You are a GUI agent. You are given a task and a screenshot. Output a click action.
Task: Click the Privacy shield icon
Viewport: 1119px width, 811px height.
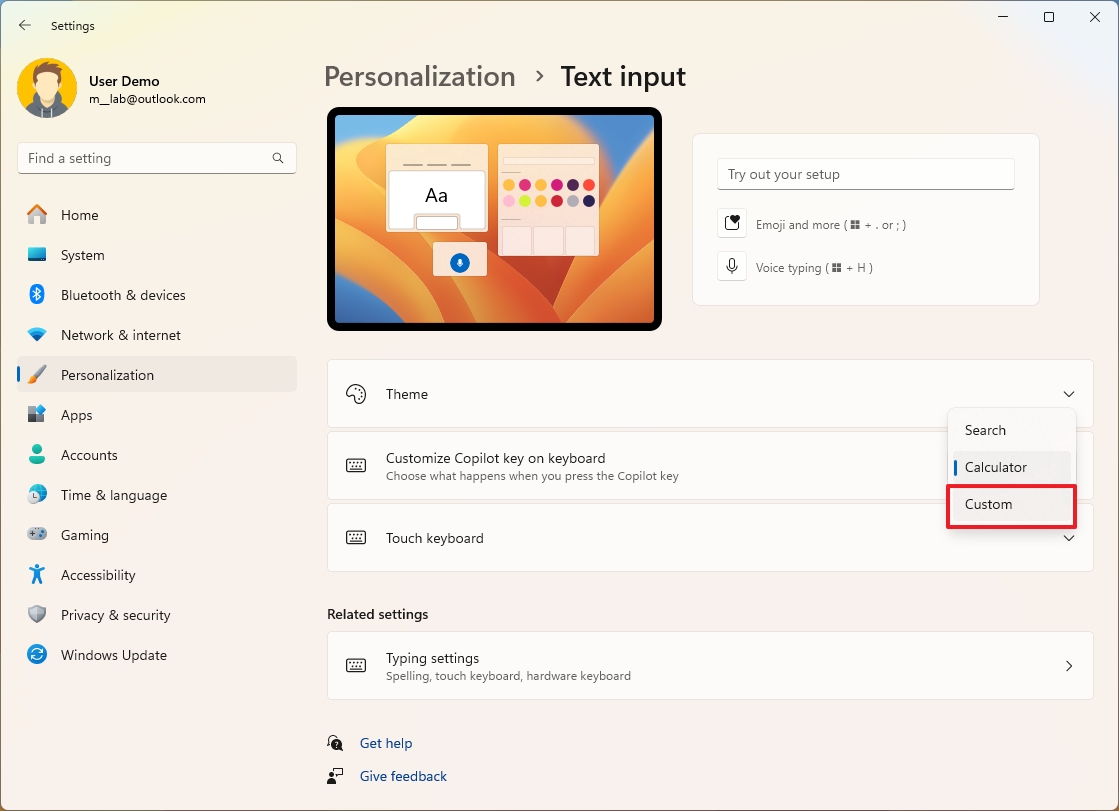tap(37, 614)
